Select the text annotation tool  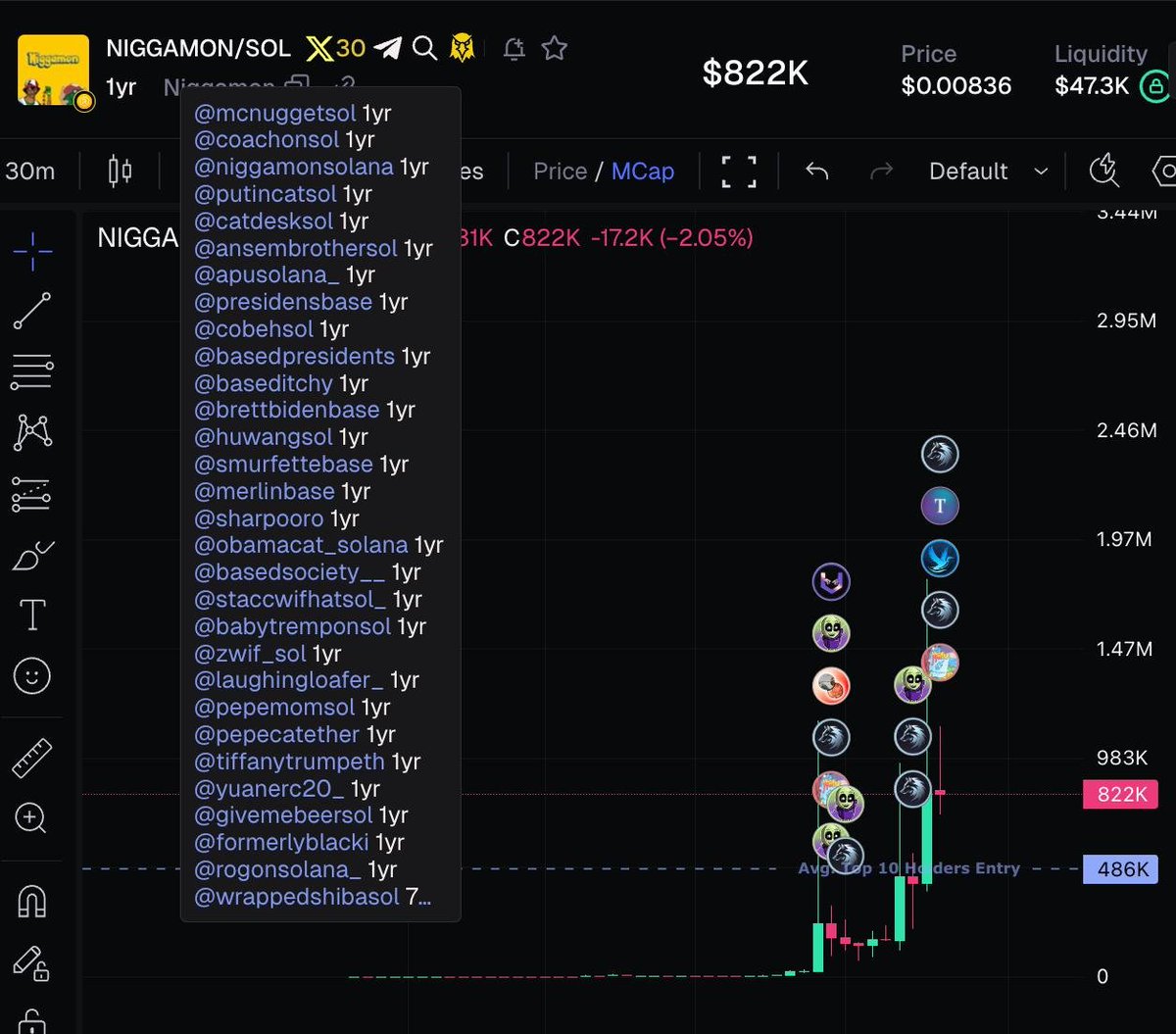pos(32,615)
